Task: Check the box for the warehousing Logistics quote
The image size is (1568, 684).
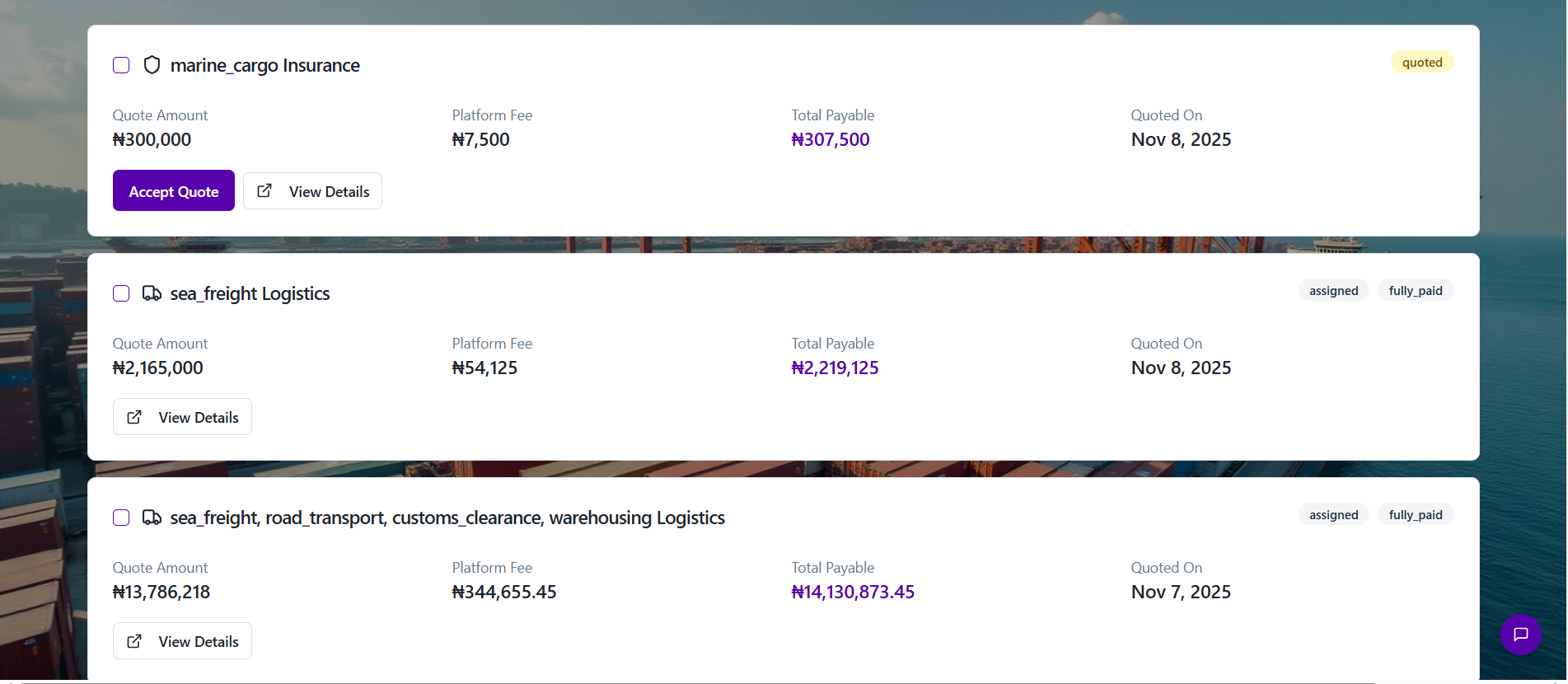Action: (x=121, y=518)
